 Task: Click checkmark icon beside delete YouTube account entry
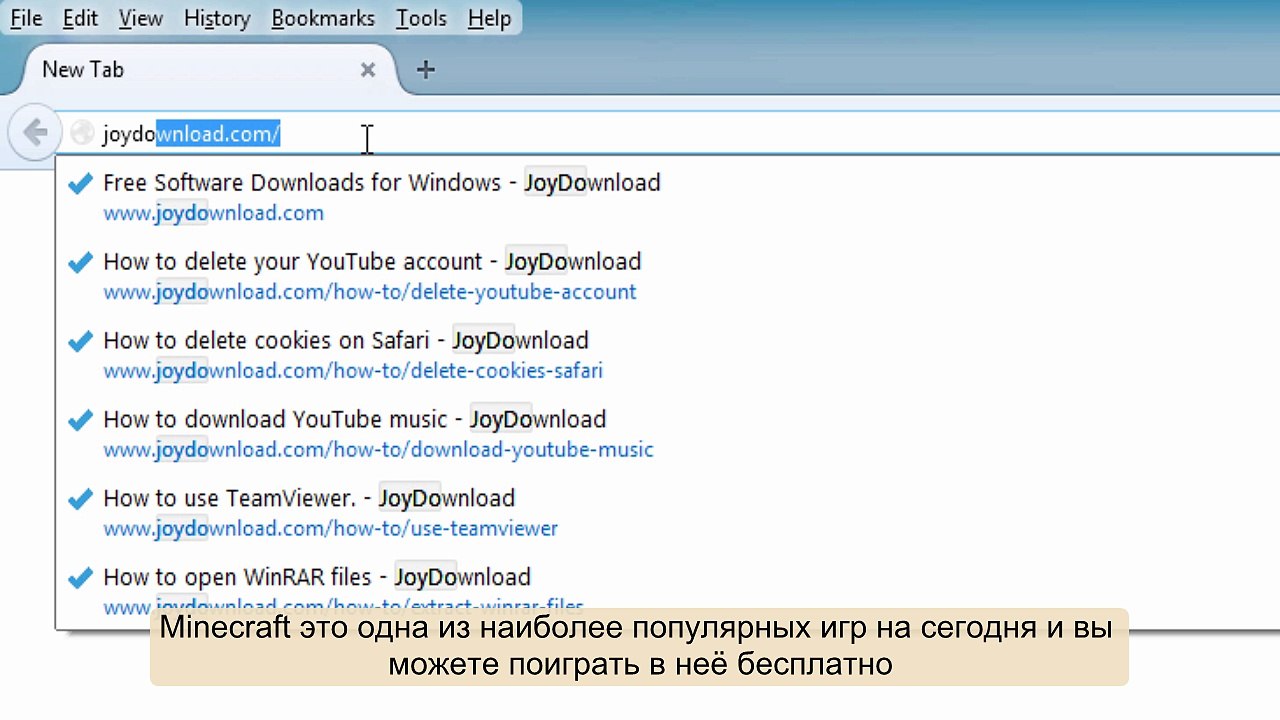point(80,262)
